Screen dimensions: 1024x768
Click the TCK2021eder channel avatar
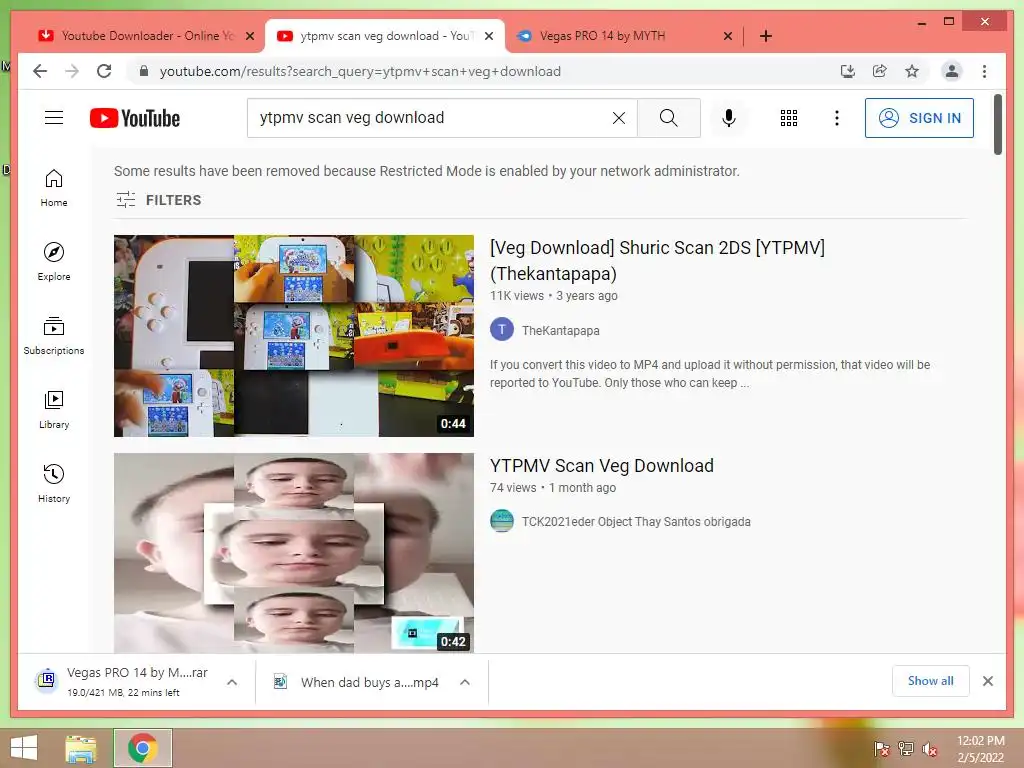(502, 521)
